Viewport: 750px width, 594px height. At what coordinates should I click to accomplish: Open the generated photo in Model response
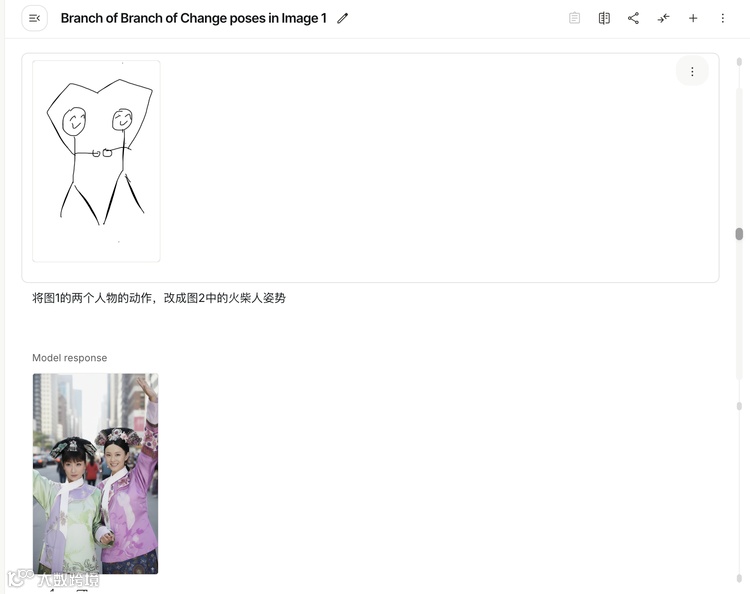tap(95, 473)
